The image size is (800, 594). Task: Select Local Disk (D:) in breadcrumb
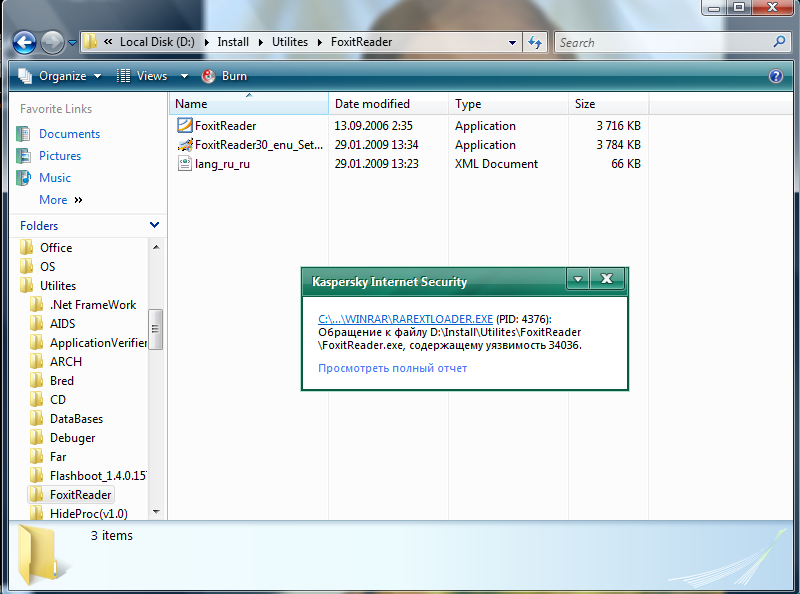(x=157, y=42)
